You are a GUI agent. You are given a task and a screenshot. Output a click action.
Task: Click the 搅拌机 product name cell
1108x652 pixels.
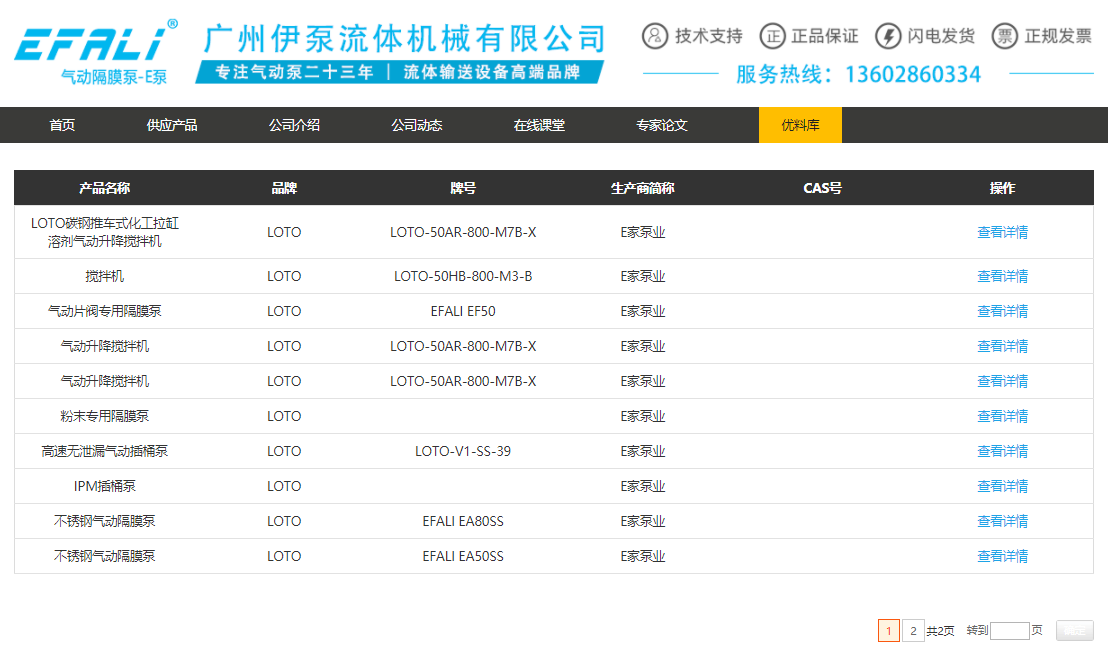(105, 275)
